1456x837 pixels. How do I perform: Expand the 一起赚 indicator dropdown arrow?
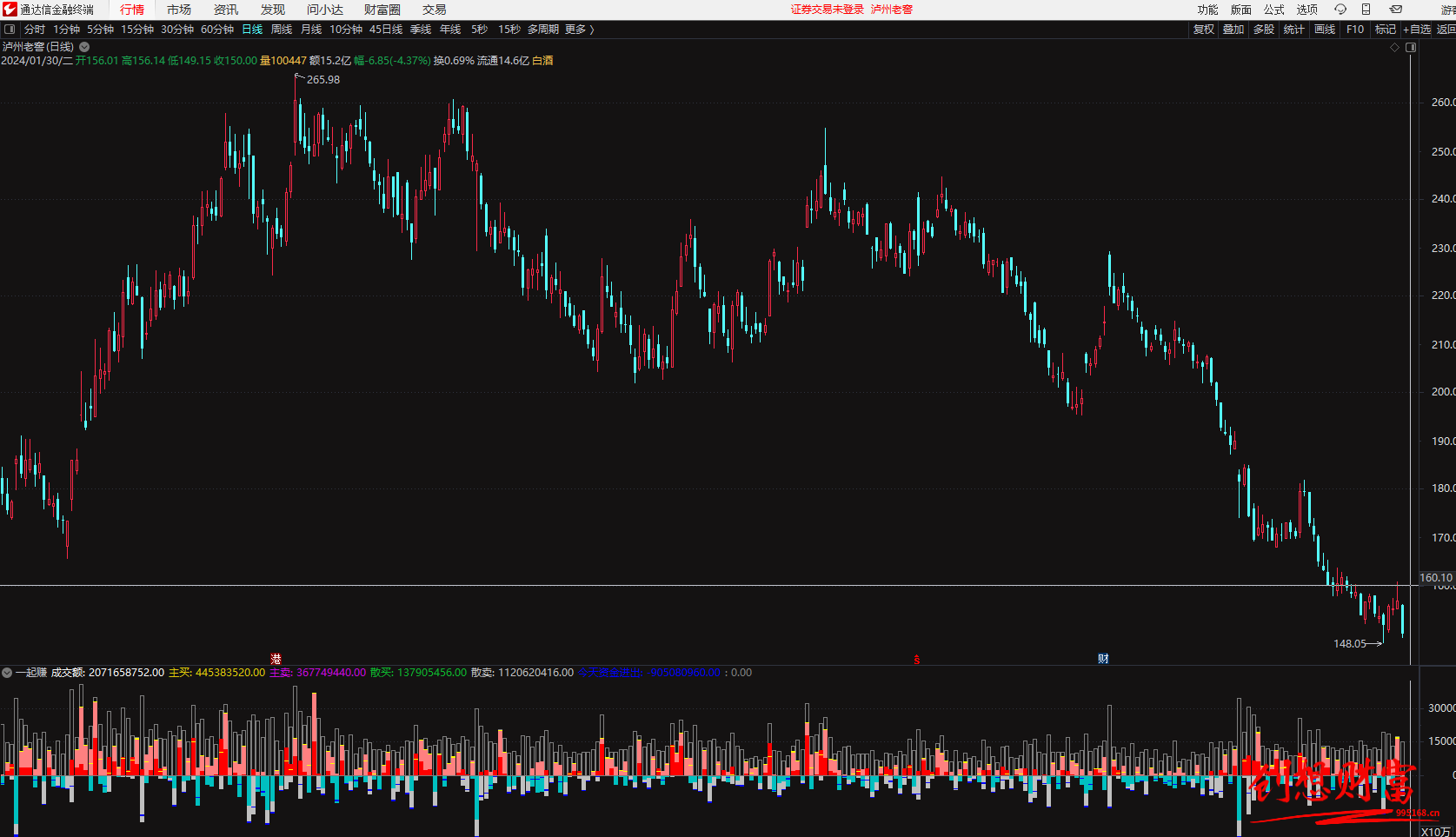(x=7, y=673)
